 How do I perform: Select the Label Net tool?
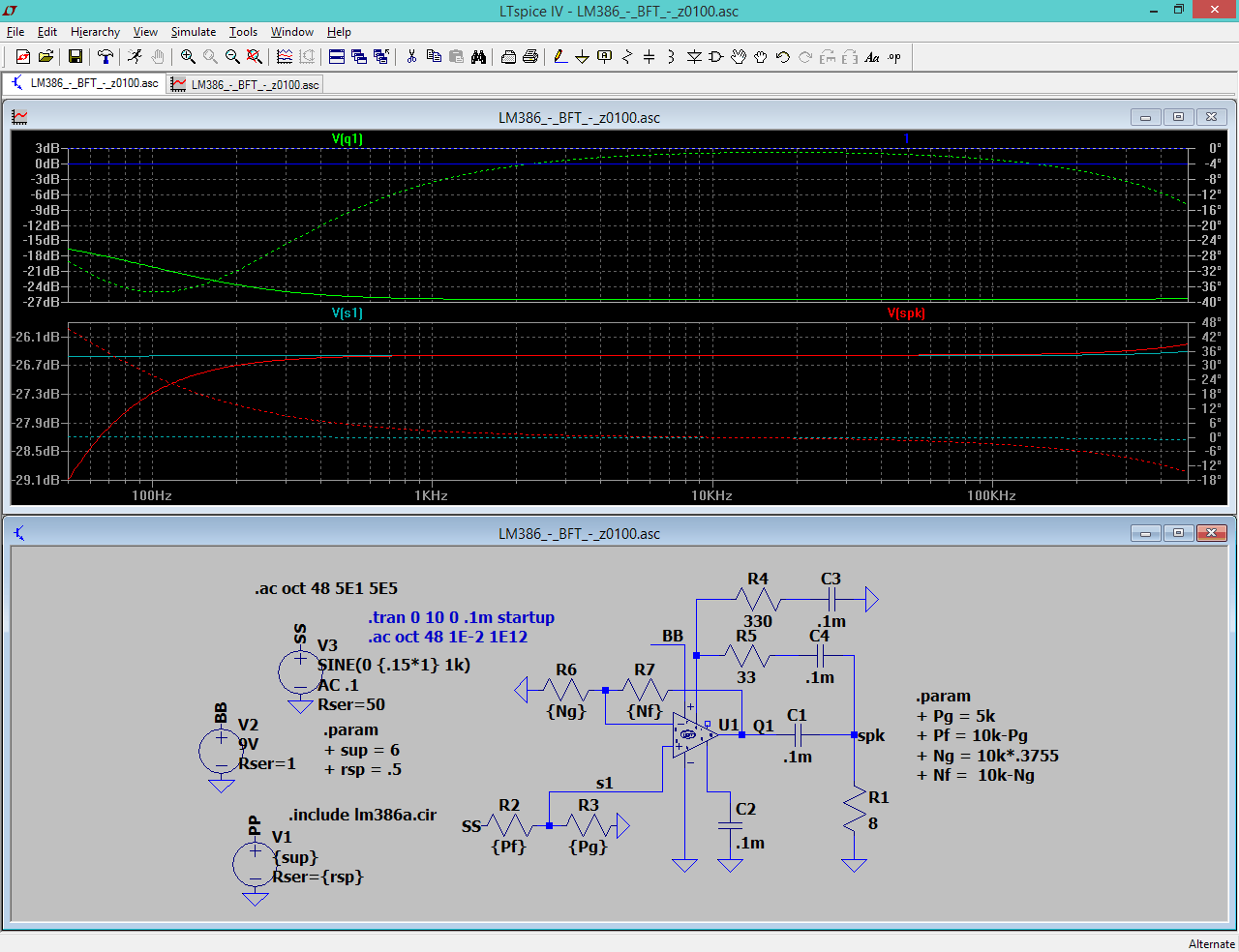[605, 57]
